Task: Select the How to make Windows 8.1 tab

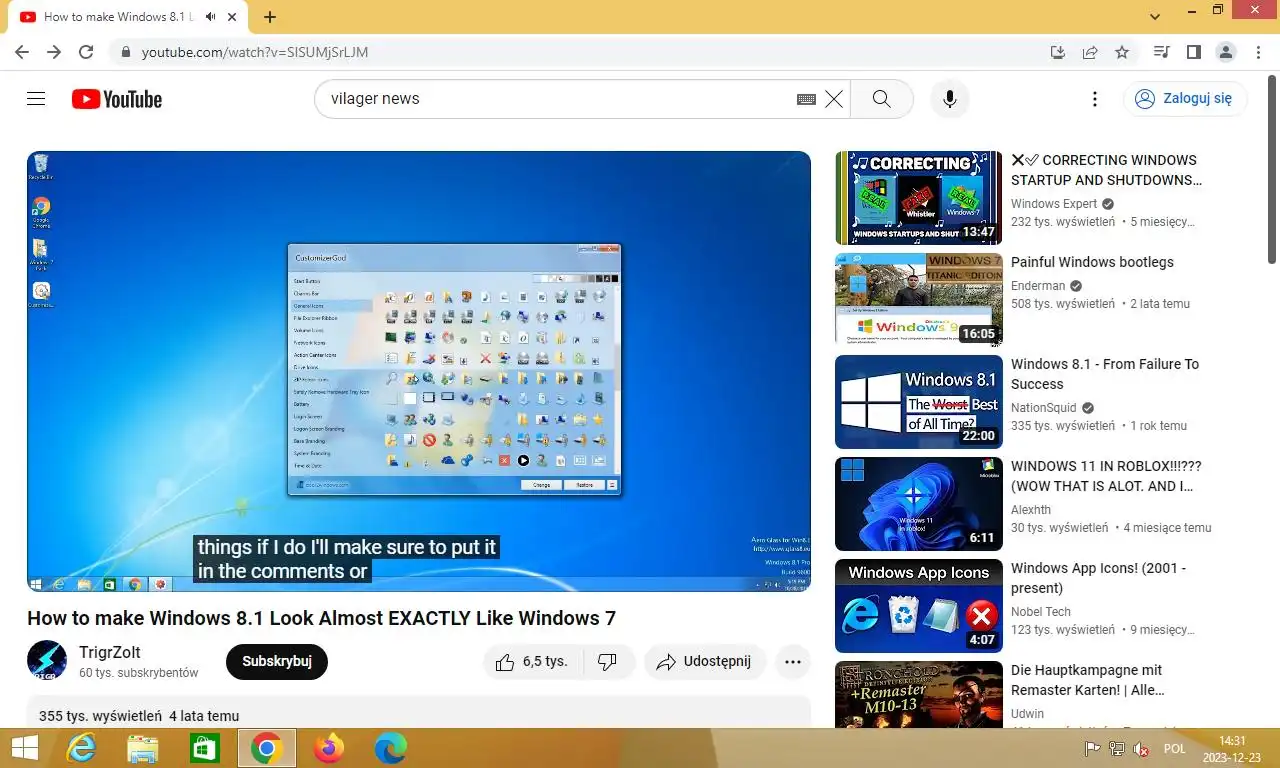Action: pyautogui.click(x=127, y=17)
